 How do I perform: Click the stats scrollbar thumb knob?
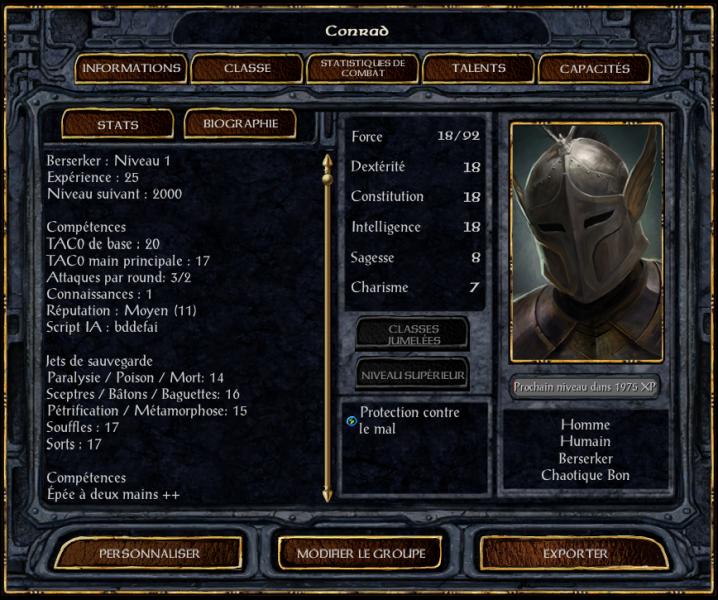click(327, 177)
